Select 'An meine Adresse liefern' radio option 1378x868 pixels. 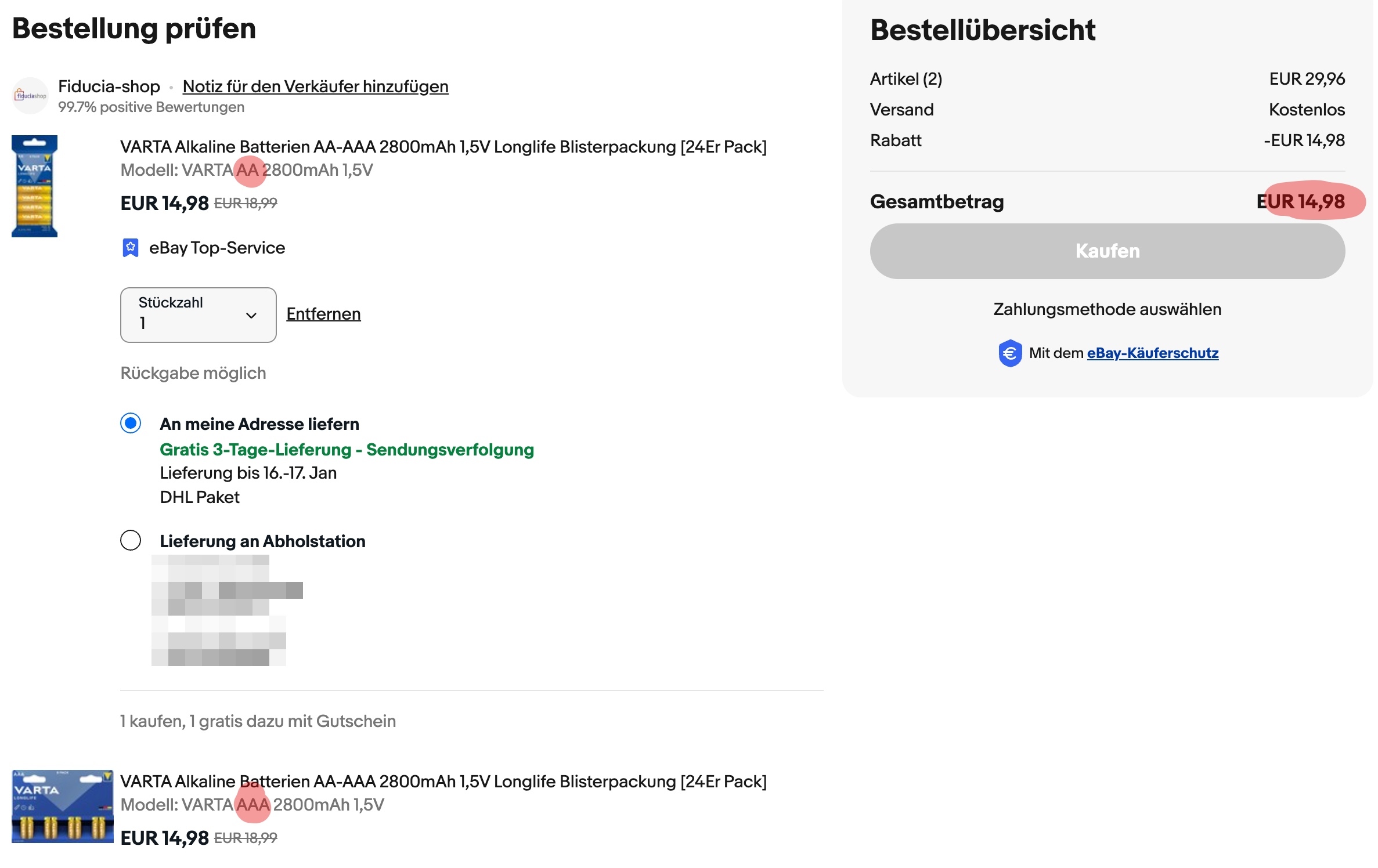131,424
